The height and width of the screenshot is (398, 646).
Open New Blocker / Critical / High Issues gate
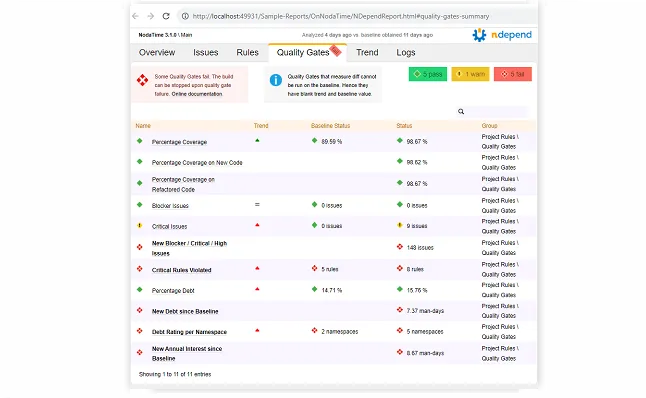pyautogui.click(x=189, y=248)
